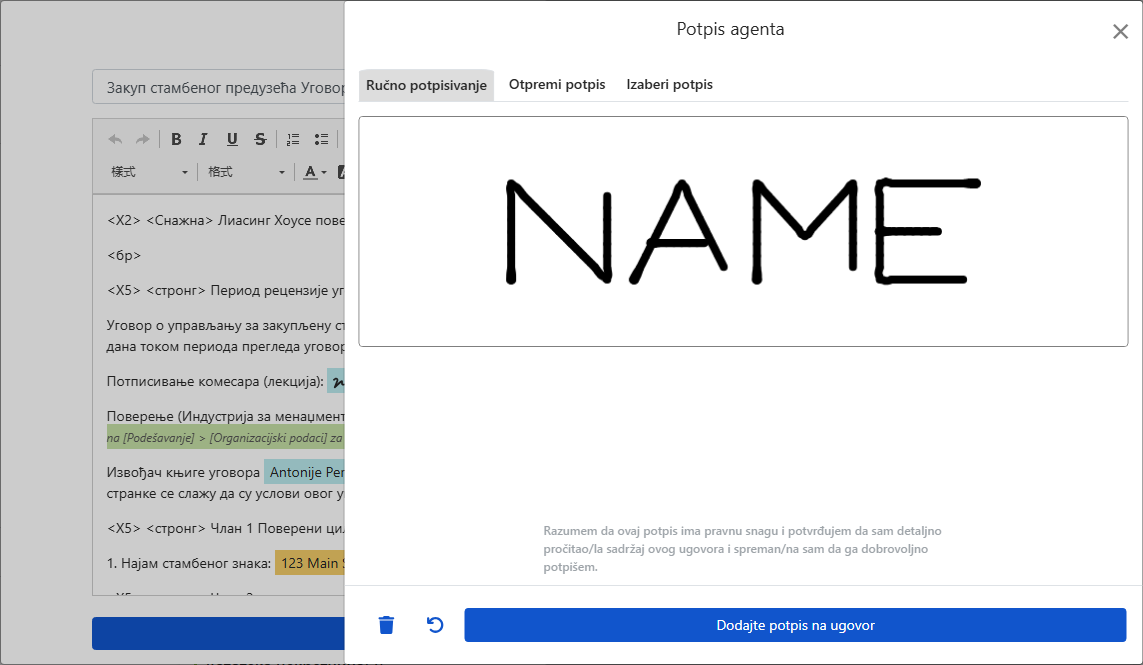Click the contract title input field

[219, 88]
